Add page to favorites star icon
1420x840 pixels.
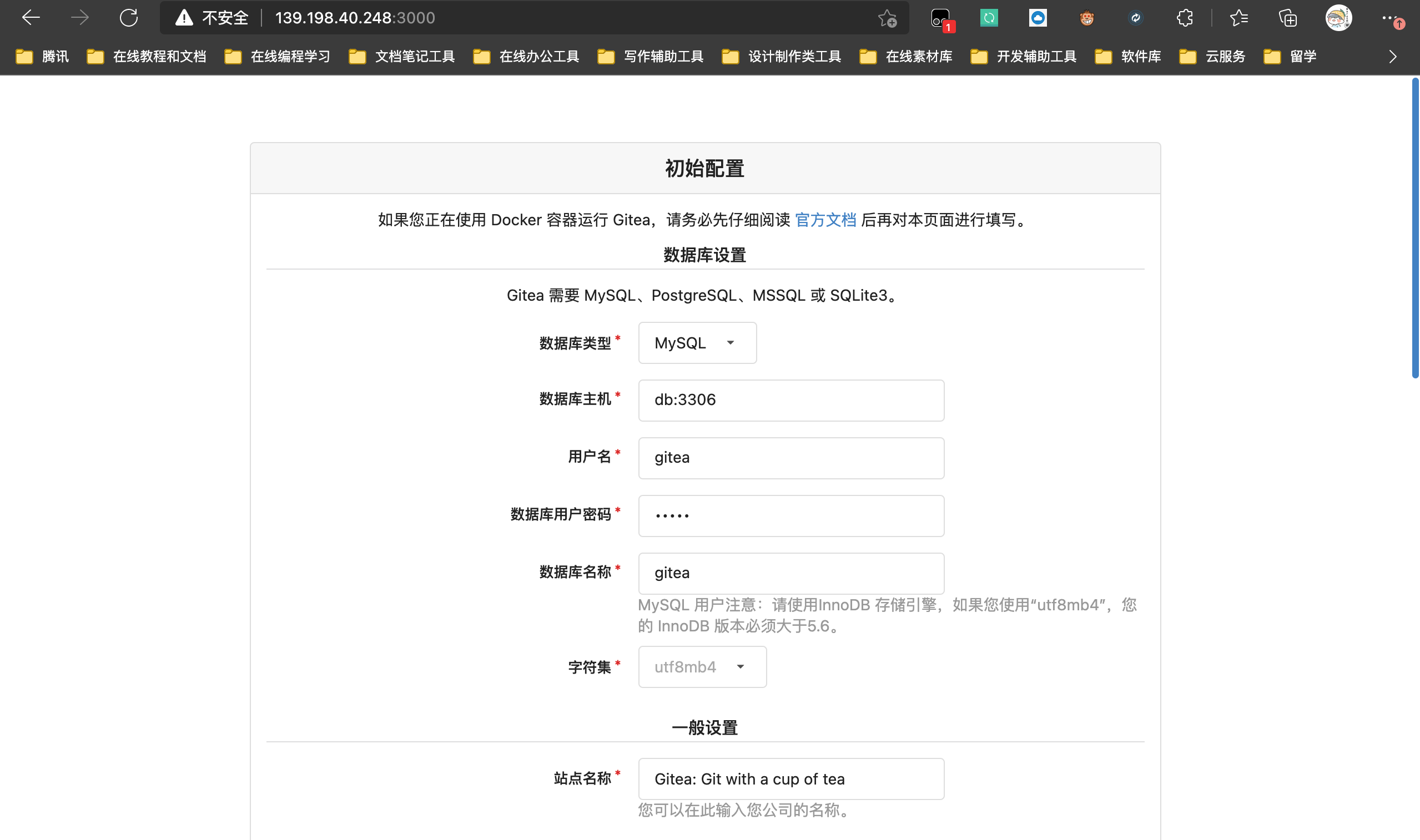coord(887,19)
